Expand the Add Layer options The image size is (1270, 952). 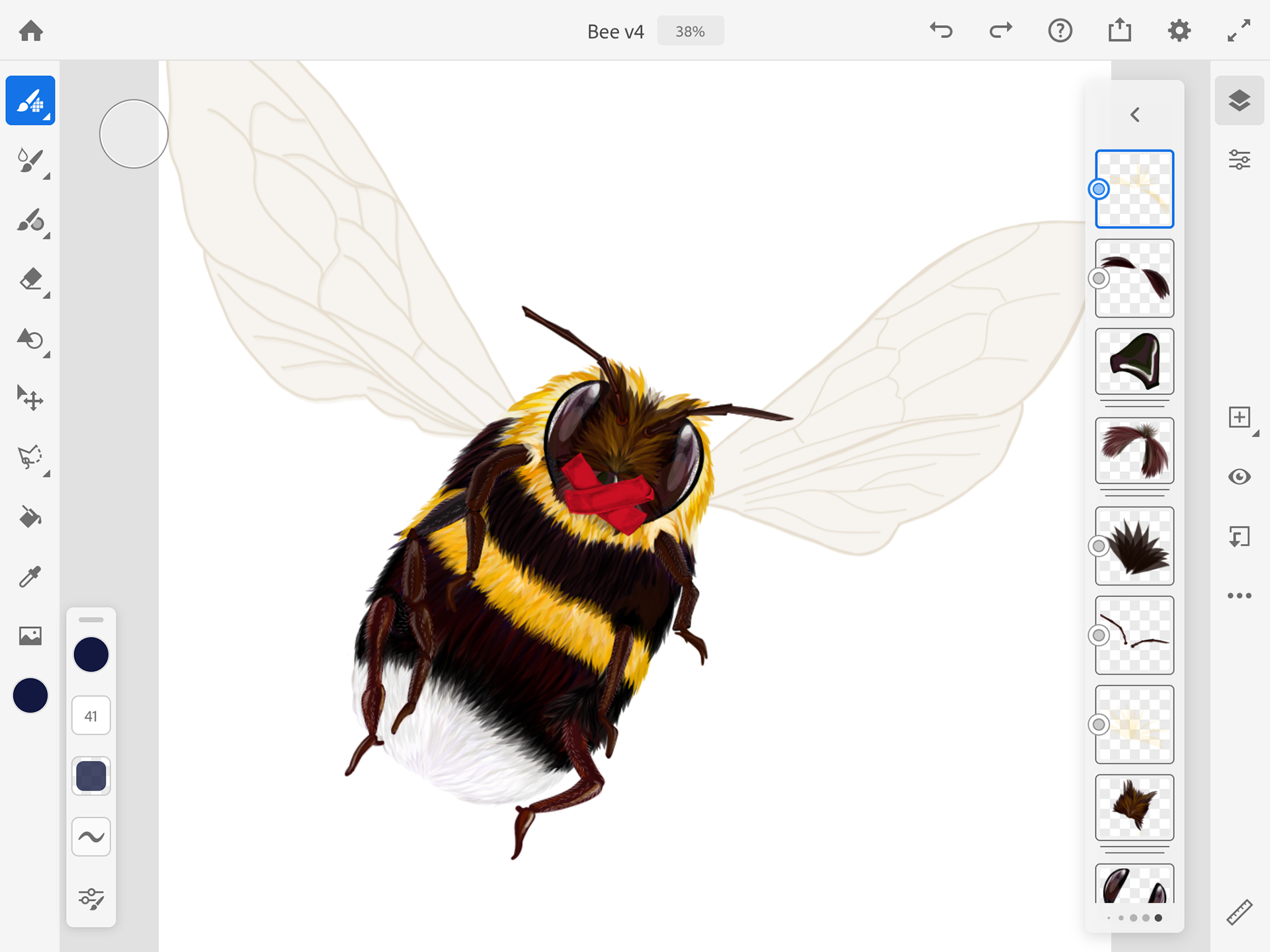click(x=1239, y=418)
